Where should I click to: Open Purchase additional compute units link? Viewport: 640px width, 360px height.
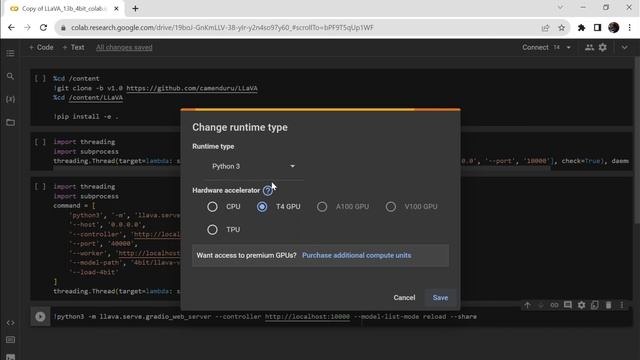(x=356, y=256)
